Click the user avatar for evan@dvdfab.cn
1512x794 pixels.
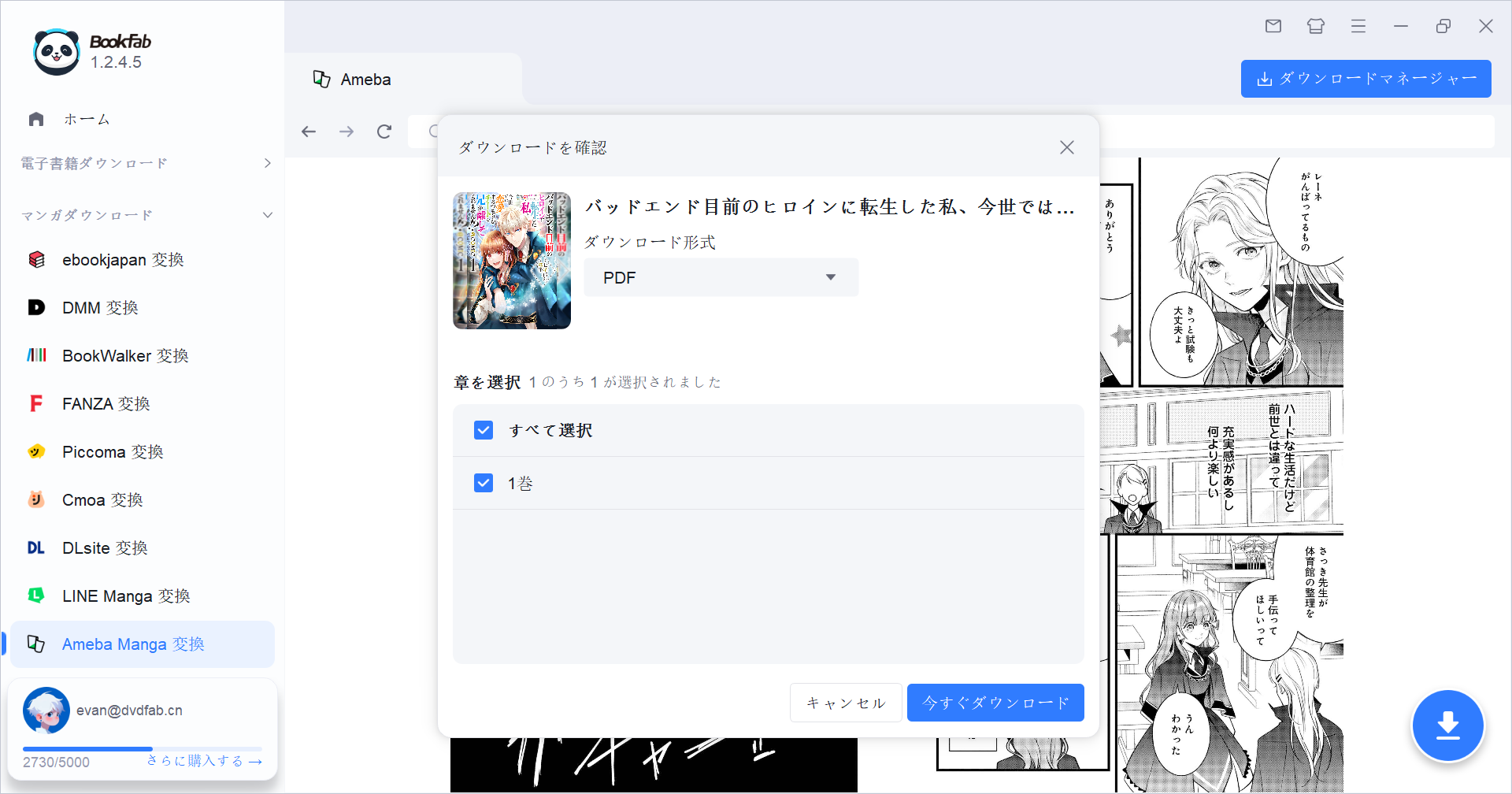[x=46, y=711]
